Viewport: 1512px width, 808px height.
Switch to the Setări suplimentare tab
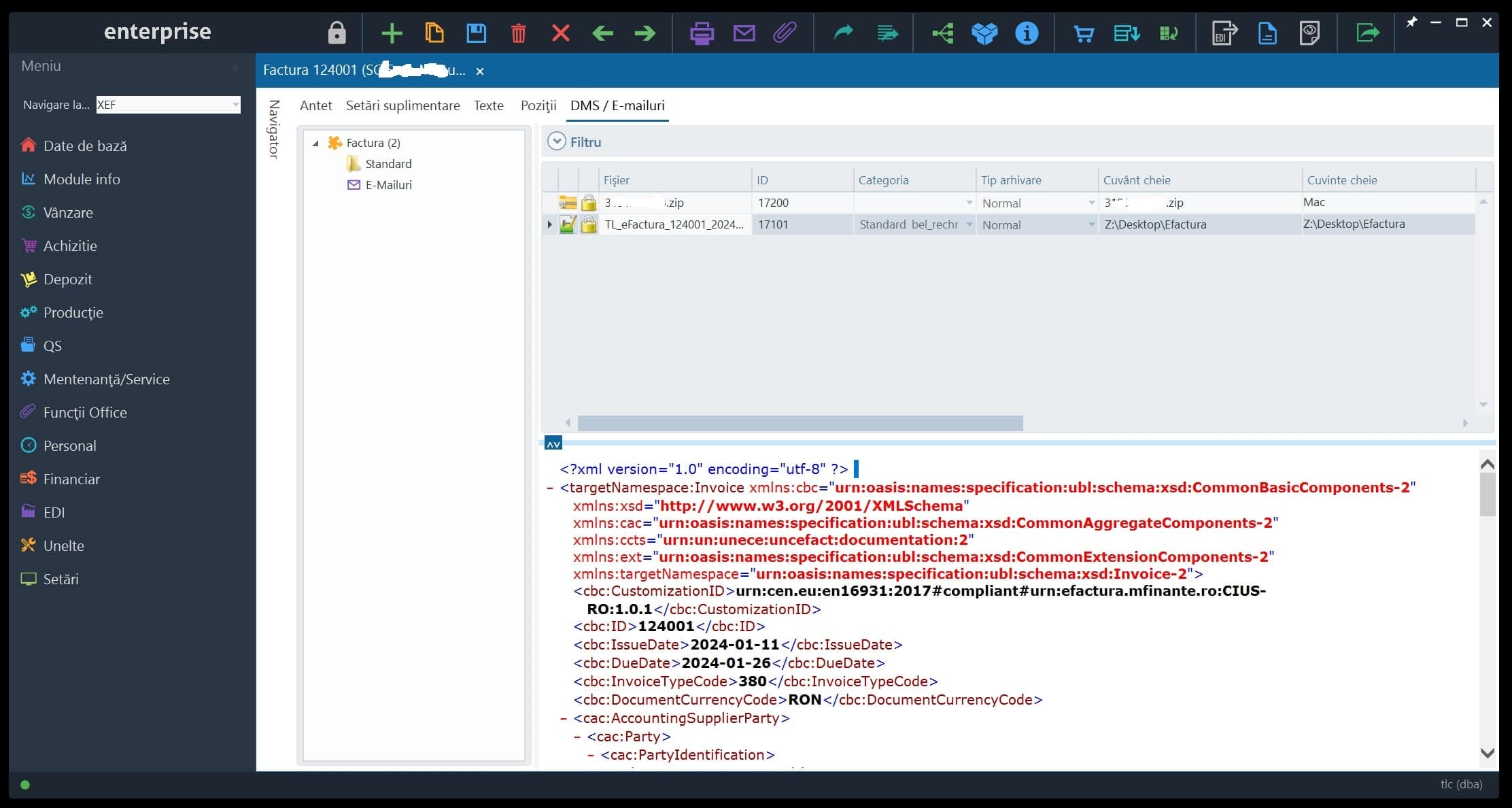coord(402,105)
